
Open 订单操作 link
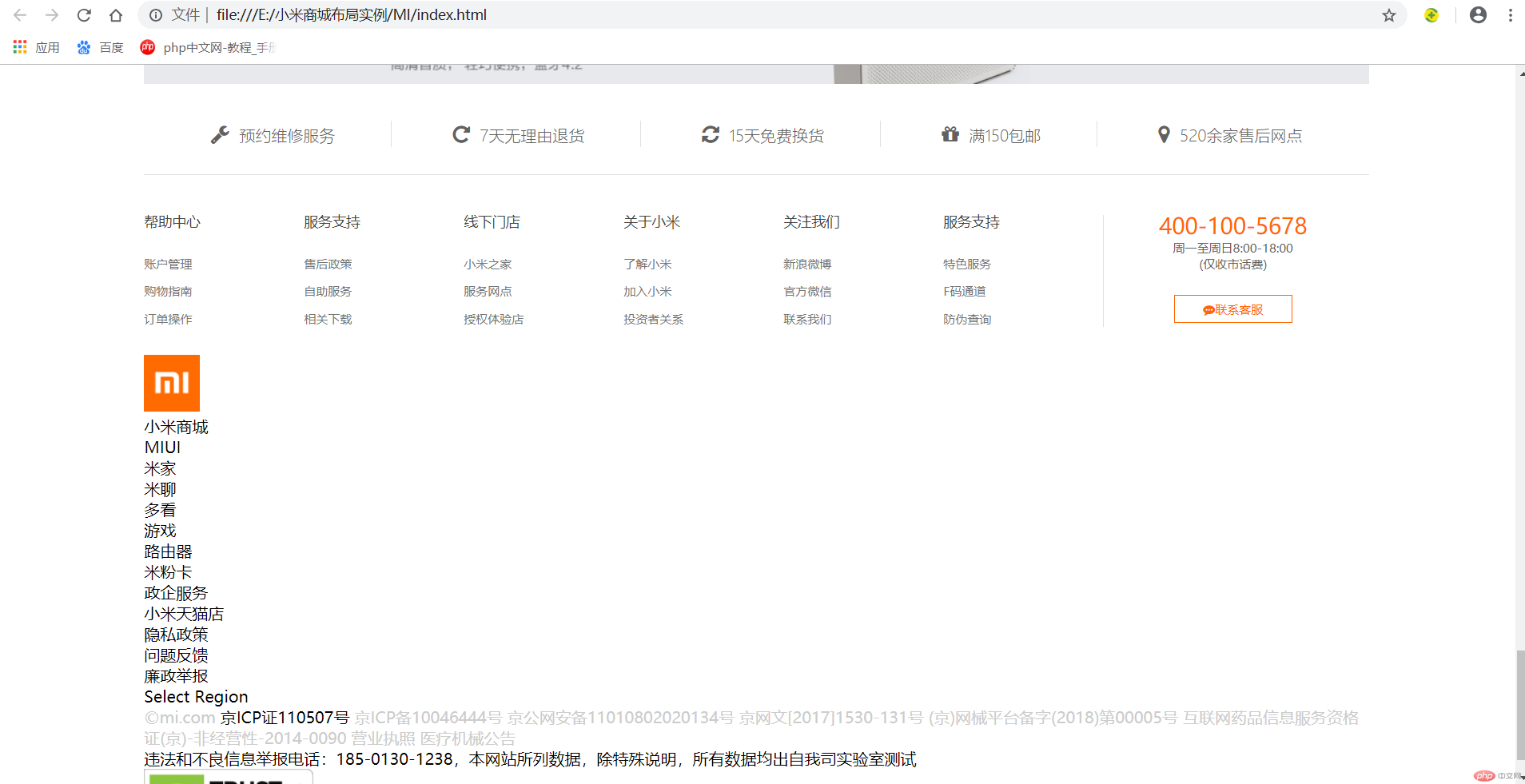[168, 319]
